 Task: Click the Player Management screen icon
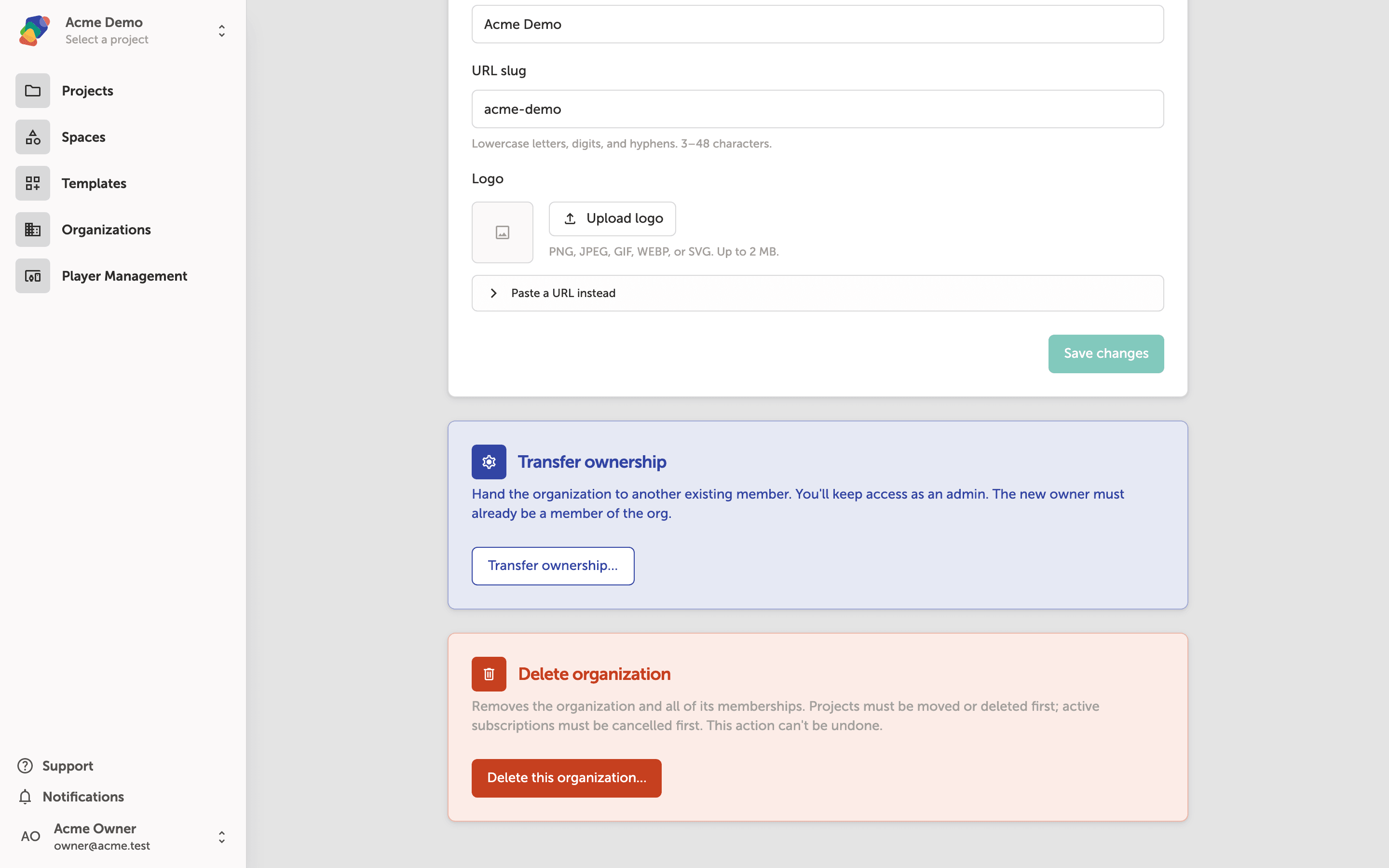[x=33, y=276]
